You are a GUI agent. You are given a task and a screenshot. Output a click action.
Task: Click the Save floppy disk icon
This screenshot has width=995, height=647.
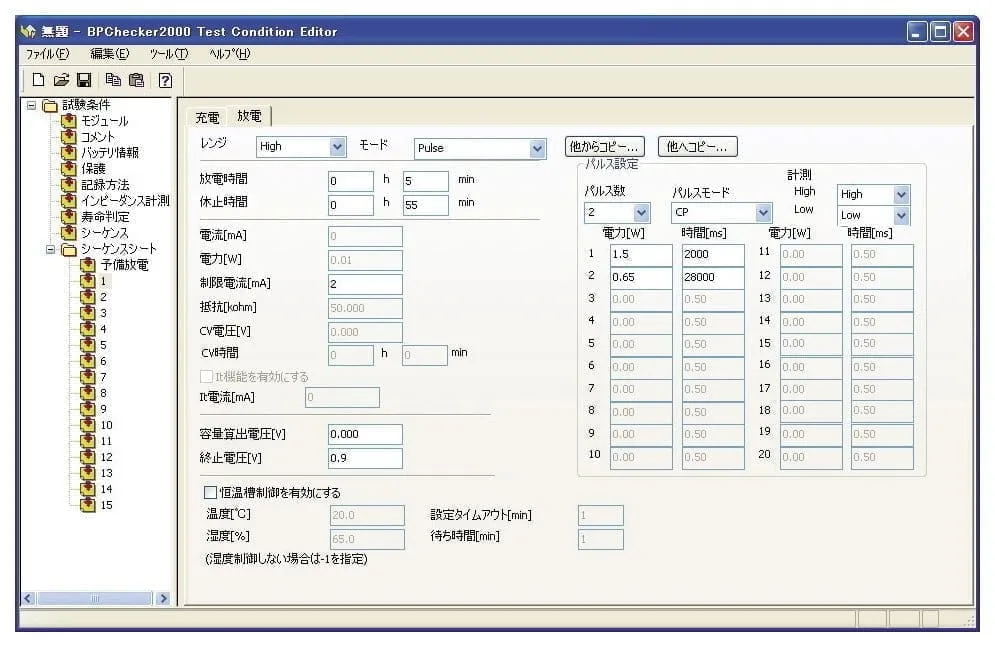click(x=84, y=80)
